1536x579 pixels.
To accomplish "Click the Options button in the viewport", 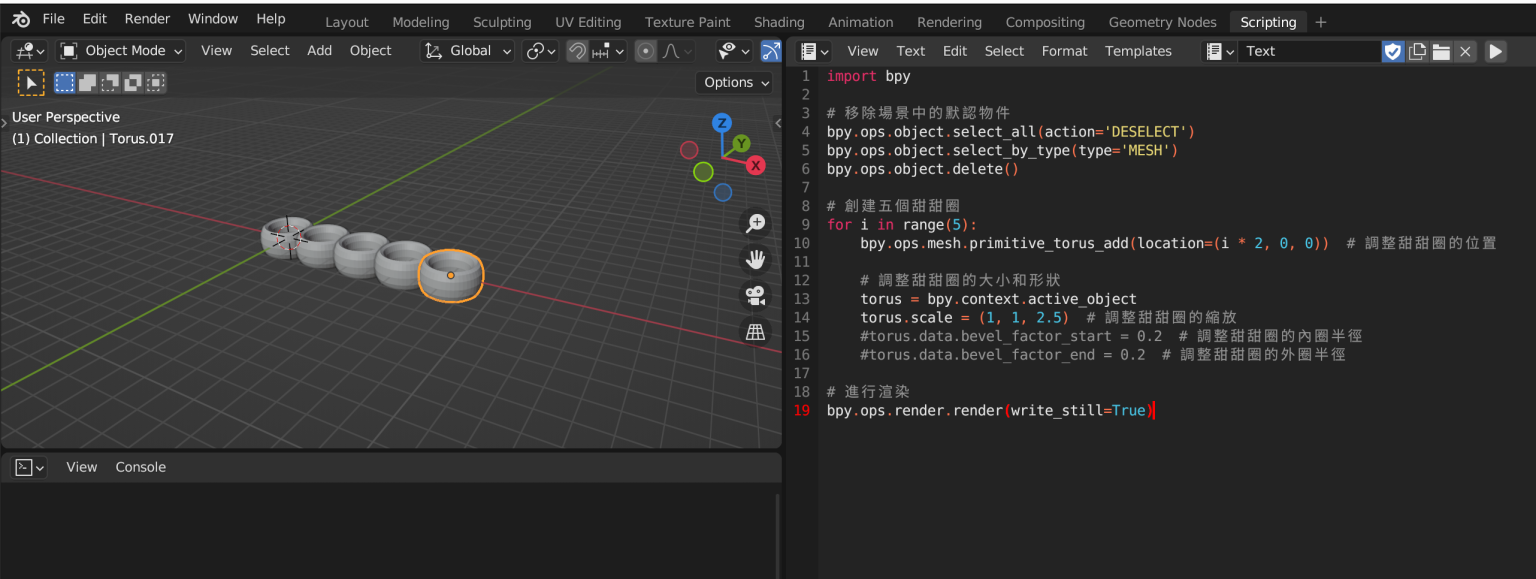I will tap(734, 82).
